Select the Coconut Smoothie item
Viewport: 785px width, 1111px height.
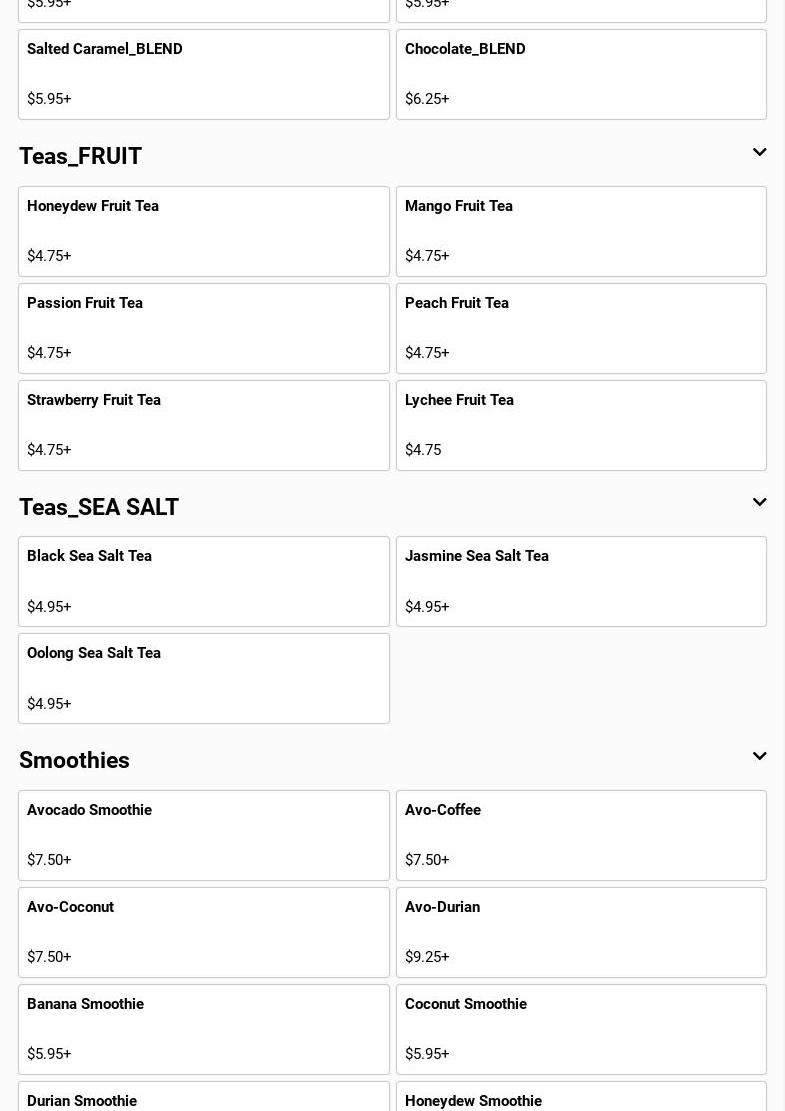tap(581, 1029)
